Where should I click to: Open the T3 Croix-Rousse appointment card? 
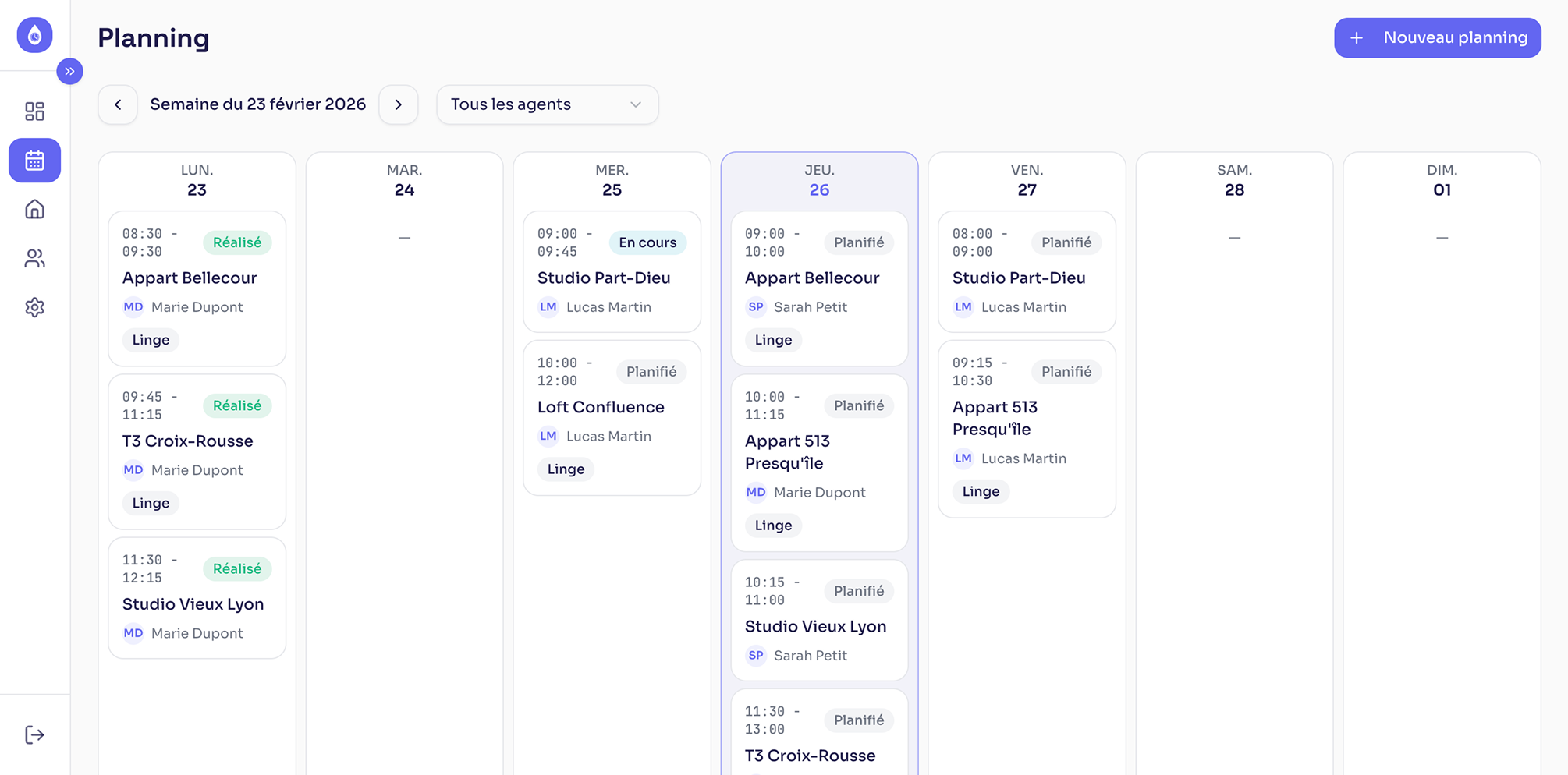coord(197,452)
